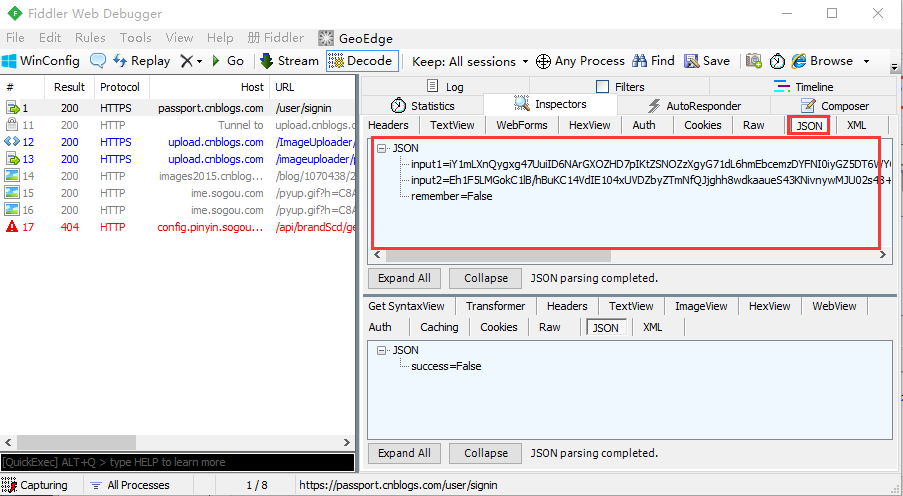Select session 13 upload row icon
Screen dimensions: 903x496
pyautogui.click(x=12, y=159)
